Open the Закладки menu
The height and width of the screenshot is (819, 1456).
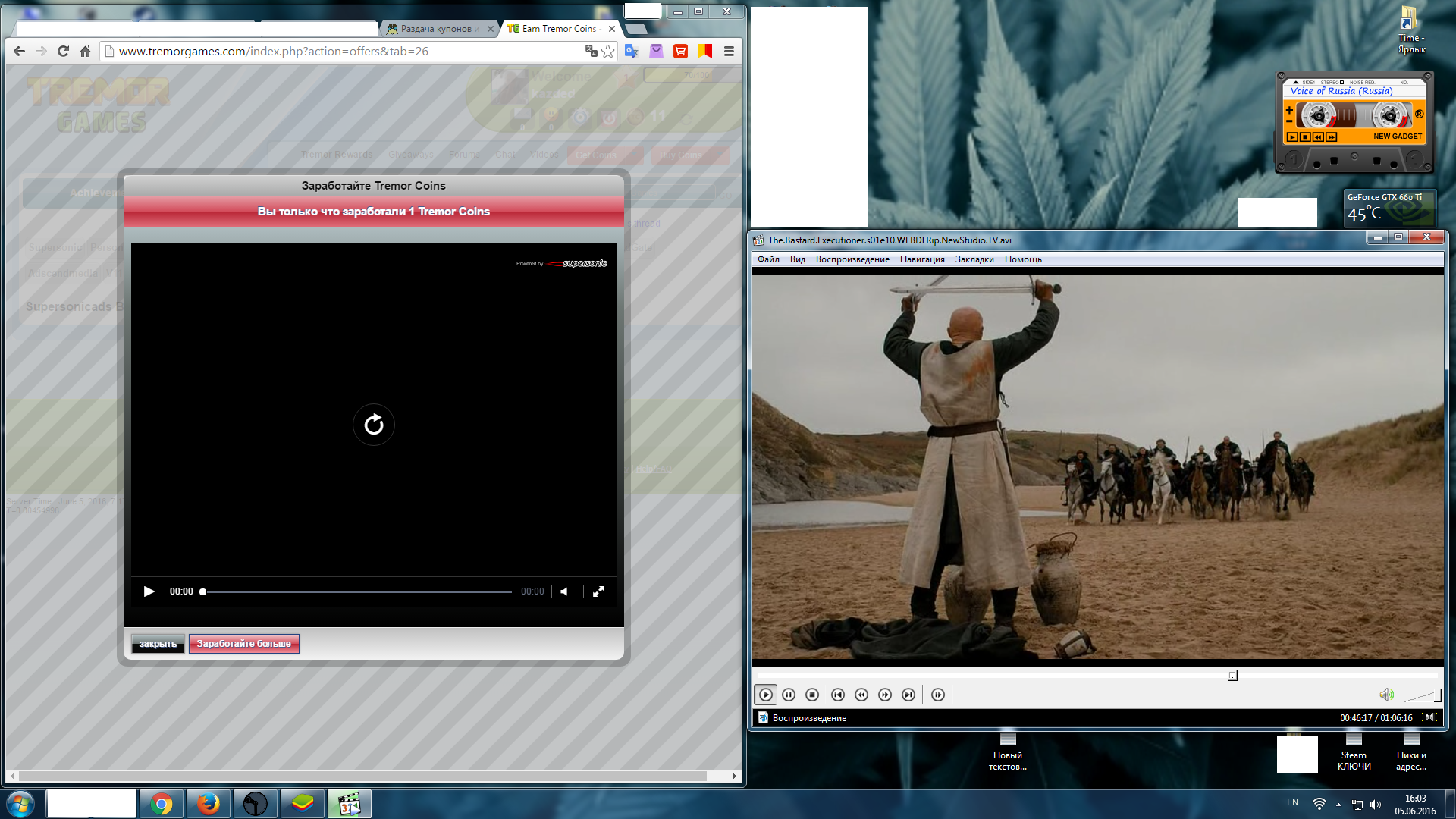click(x=974, y=259)
